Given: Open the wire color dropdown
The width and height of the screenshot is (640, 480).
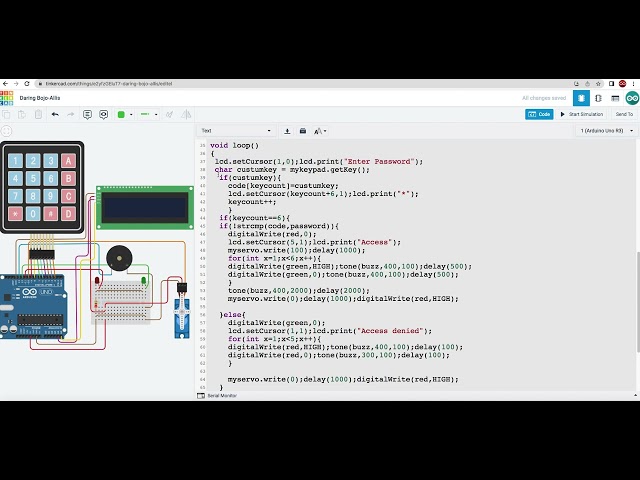Looking at the screenshot, I should click(x=131, y=115).
